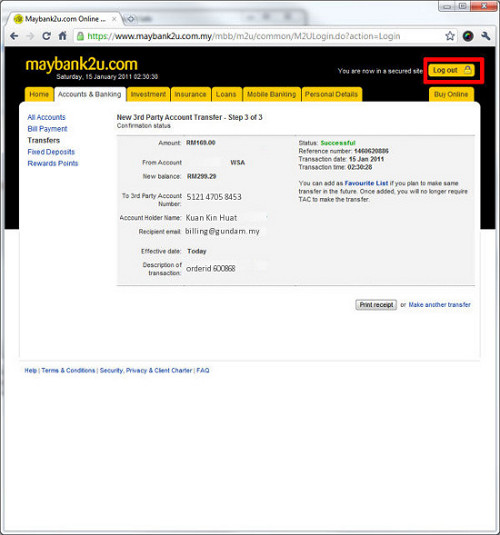This screenshot has width=500, height=535.
Task: Click Make another transfer link
Action: tap(440, 305)
